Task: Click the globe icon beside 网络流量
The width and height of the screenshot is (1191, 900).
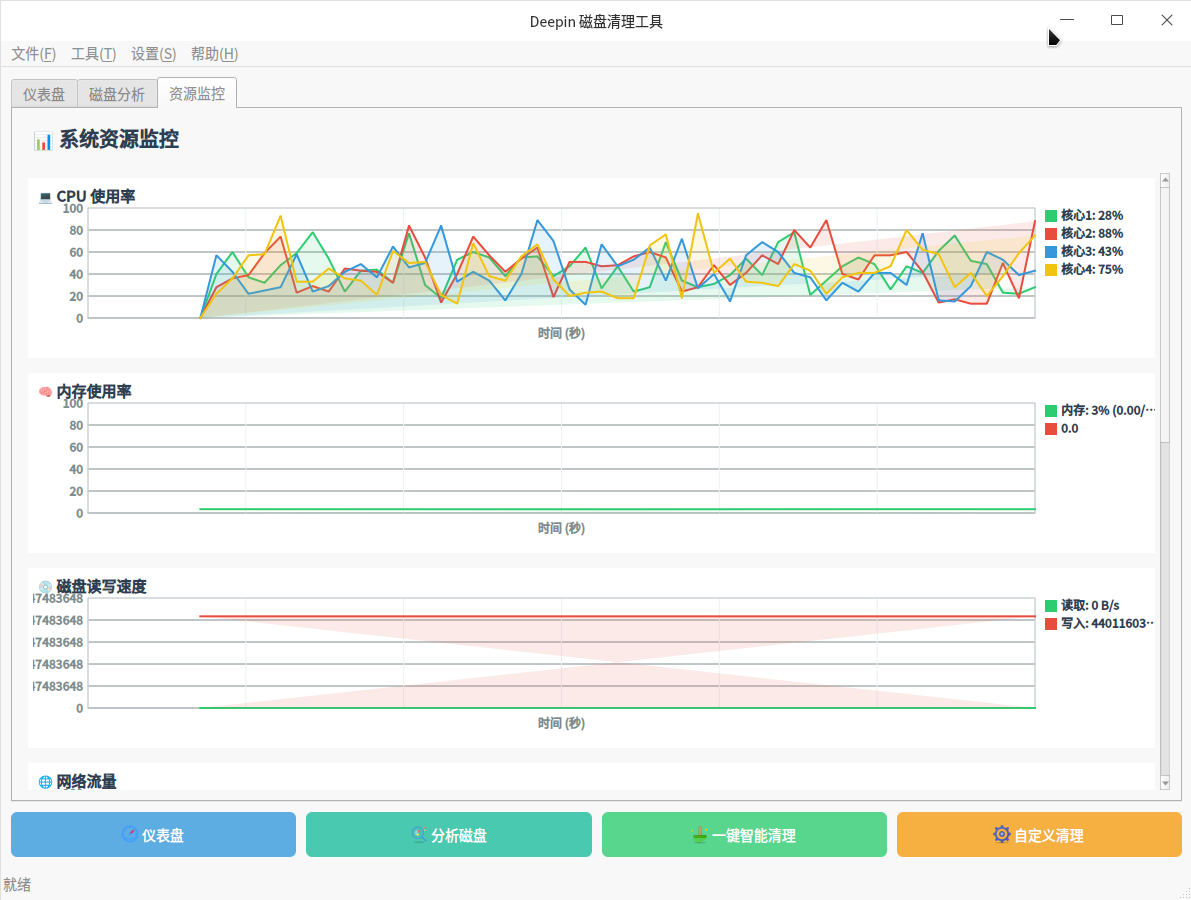Action: 46,782
